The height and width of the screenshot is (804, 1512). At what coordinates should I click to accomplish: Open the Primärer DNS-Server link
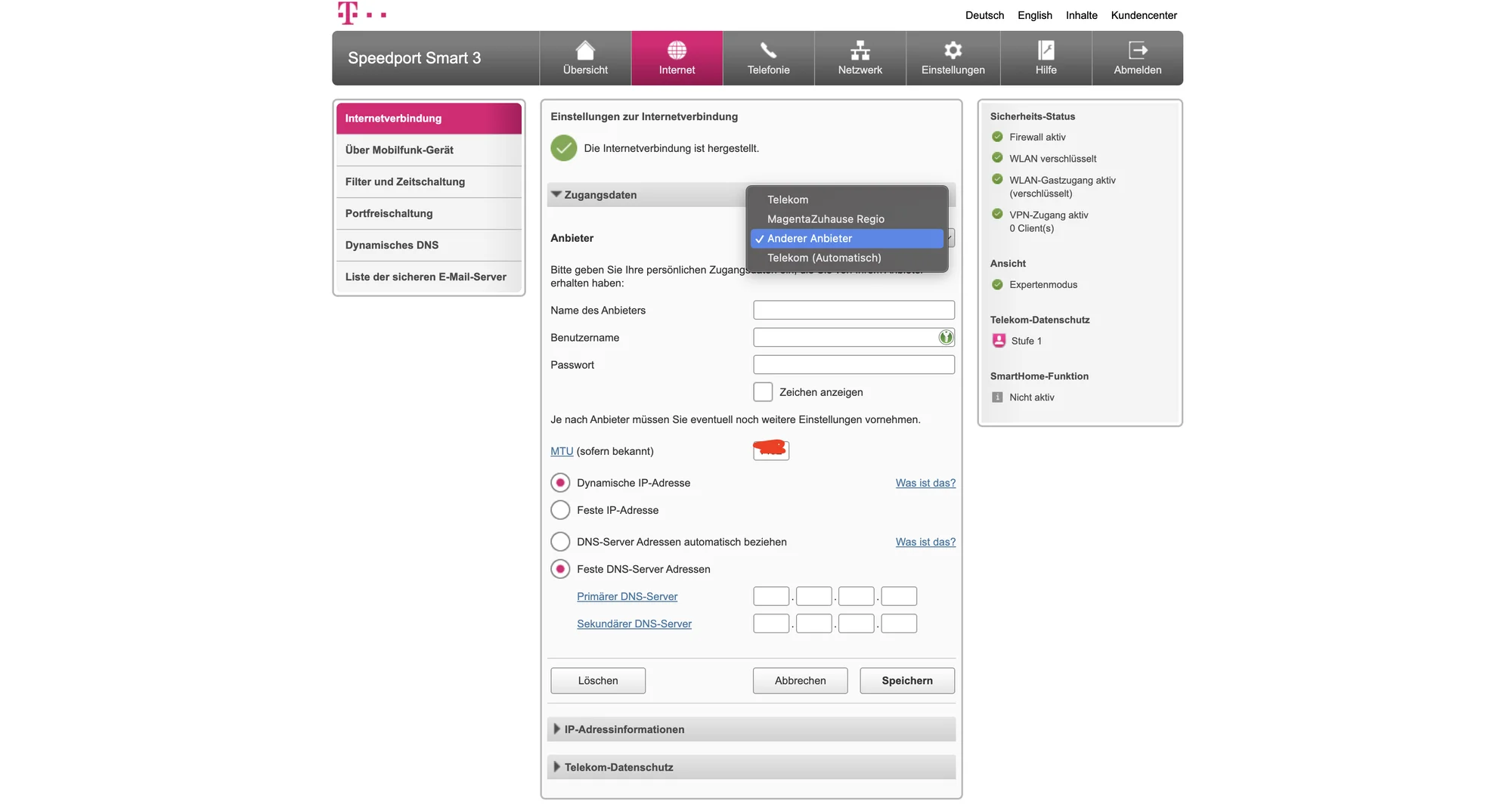pyautogui.click(x=627, y=596)
